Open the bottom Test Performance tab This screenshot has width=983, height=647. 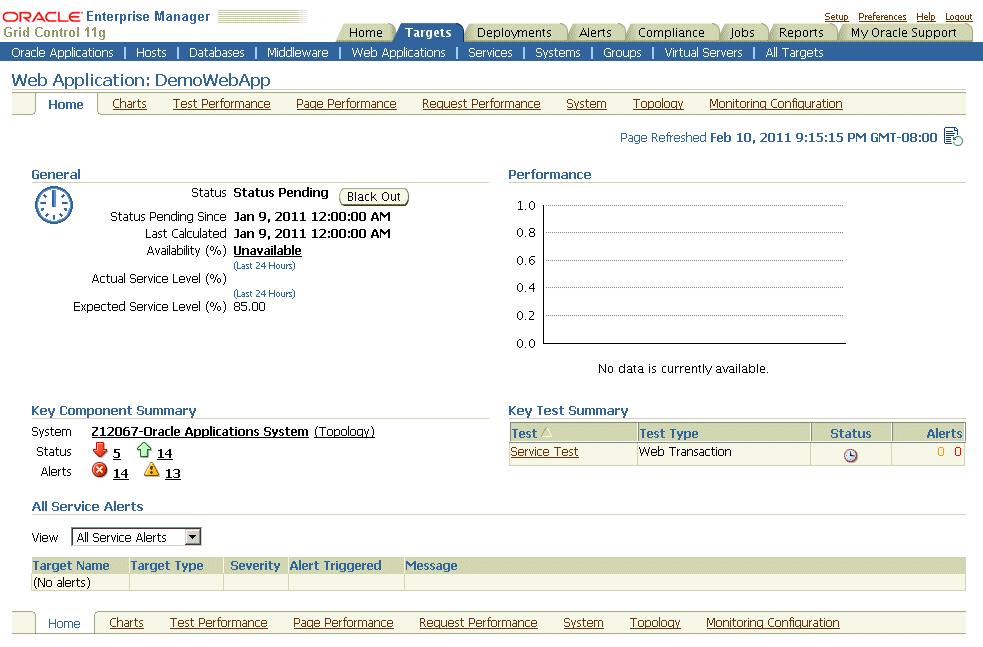(x=218, y=623)
